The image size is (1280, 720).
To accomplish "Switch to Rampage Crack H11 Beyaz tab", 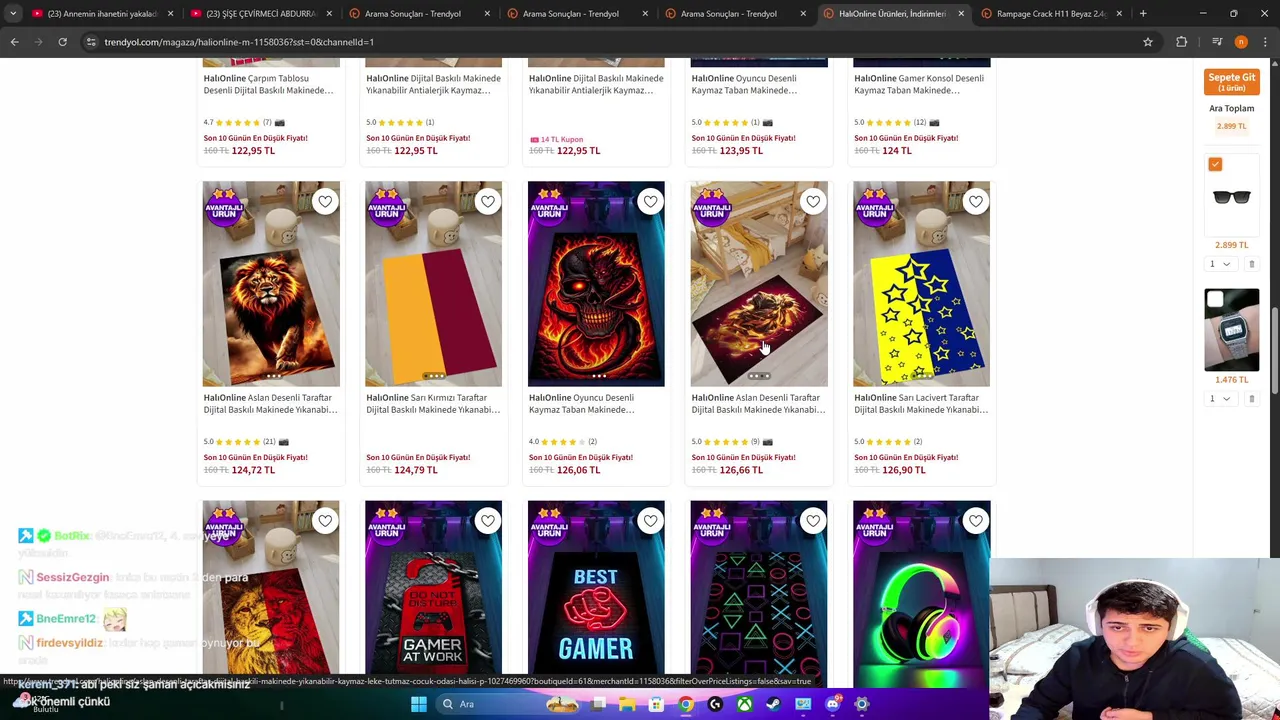I will 1049,13.
